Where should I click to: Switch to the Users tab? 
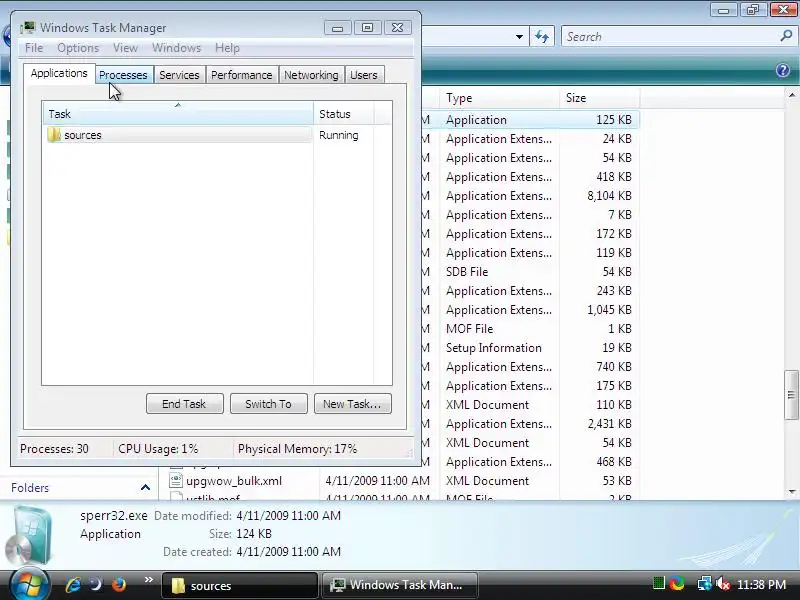[x=364, y=75]
